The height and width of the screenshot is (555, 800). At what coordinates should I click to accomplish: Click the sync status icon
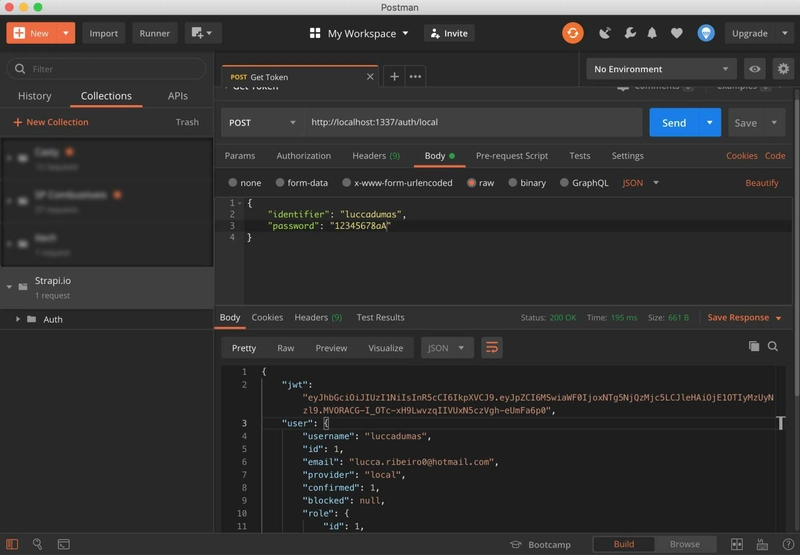(x=572, y=33)
